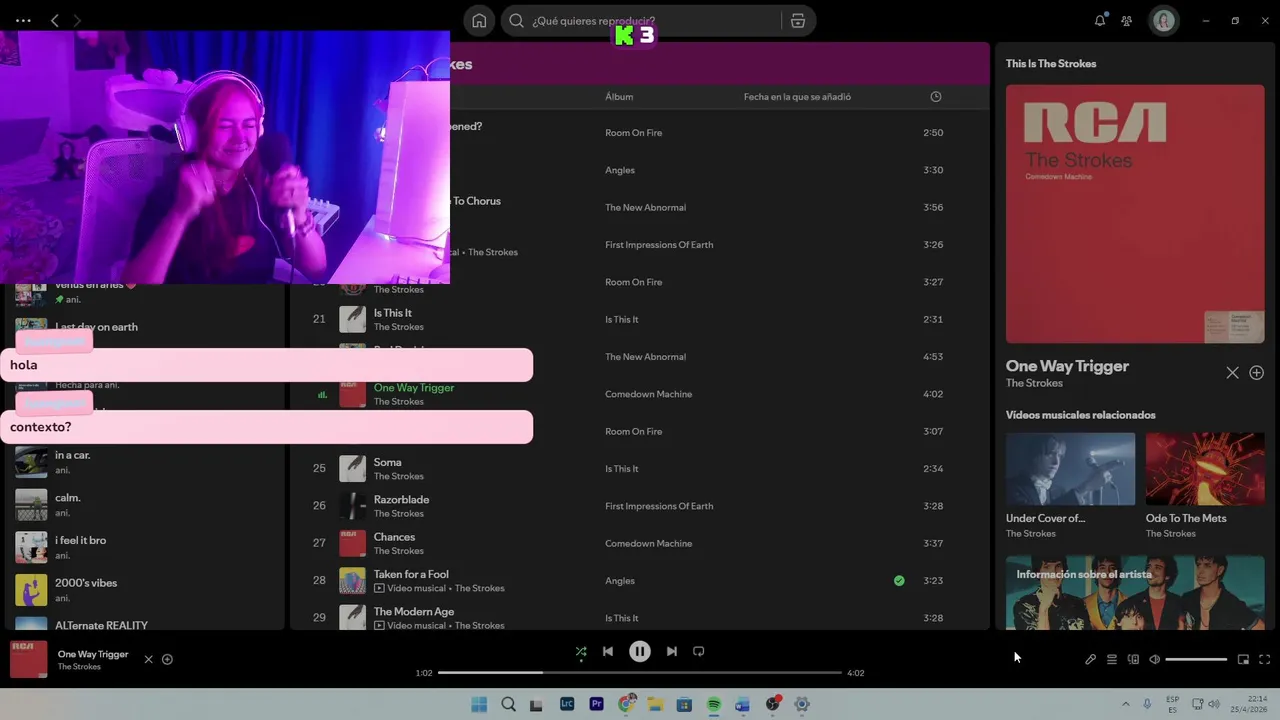Viewport: 1280px width, 720px height.
Task: Click the playing track One Way Trigger in list
Action: (414, 387)
